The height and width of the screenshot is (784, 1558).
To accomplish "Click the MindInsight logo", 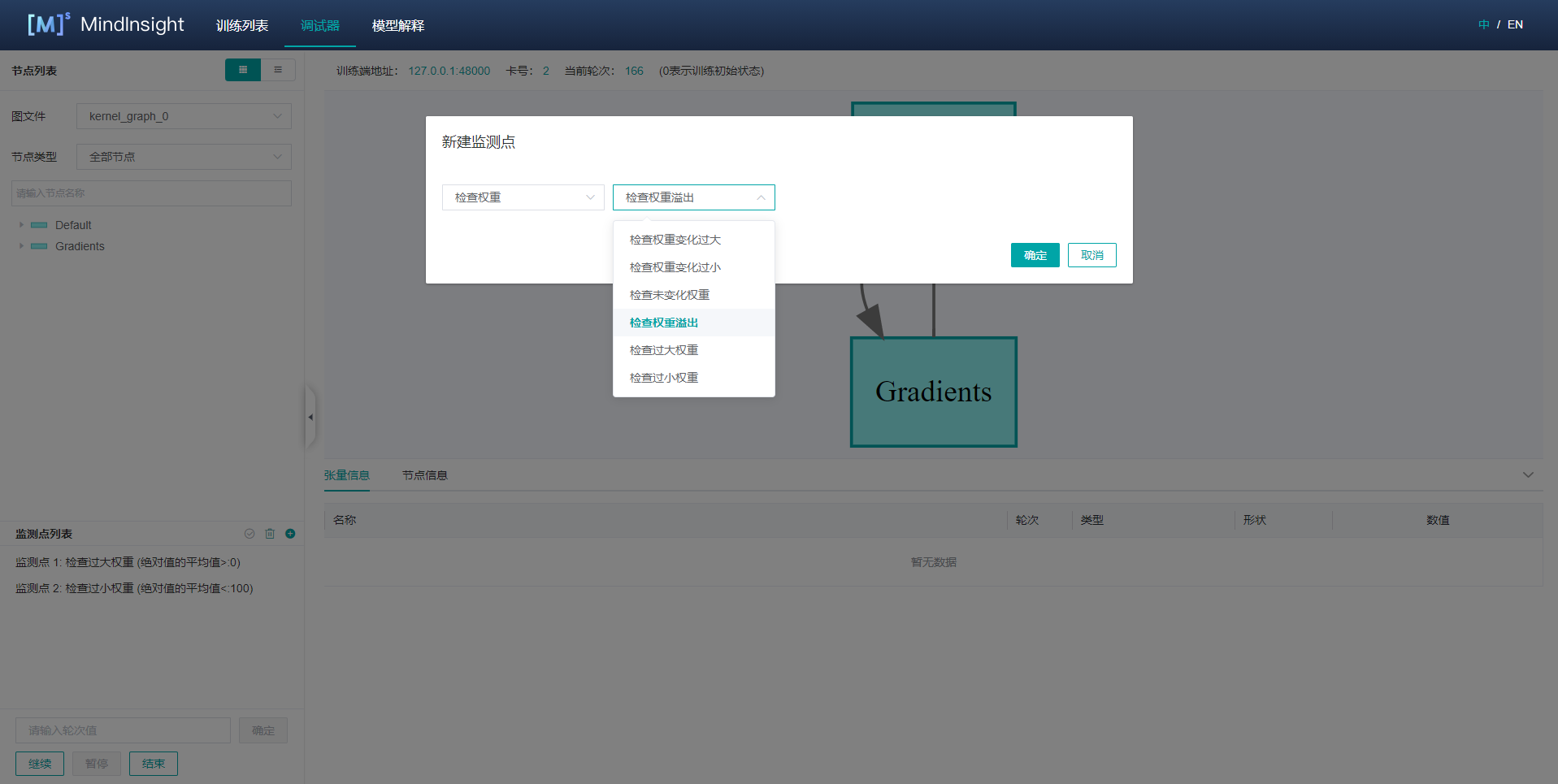I will [106, 24].
